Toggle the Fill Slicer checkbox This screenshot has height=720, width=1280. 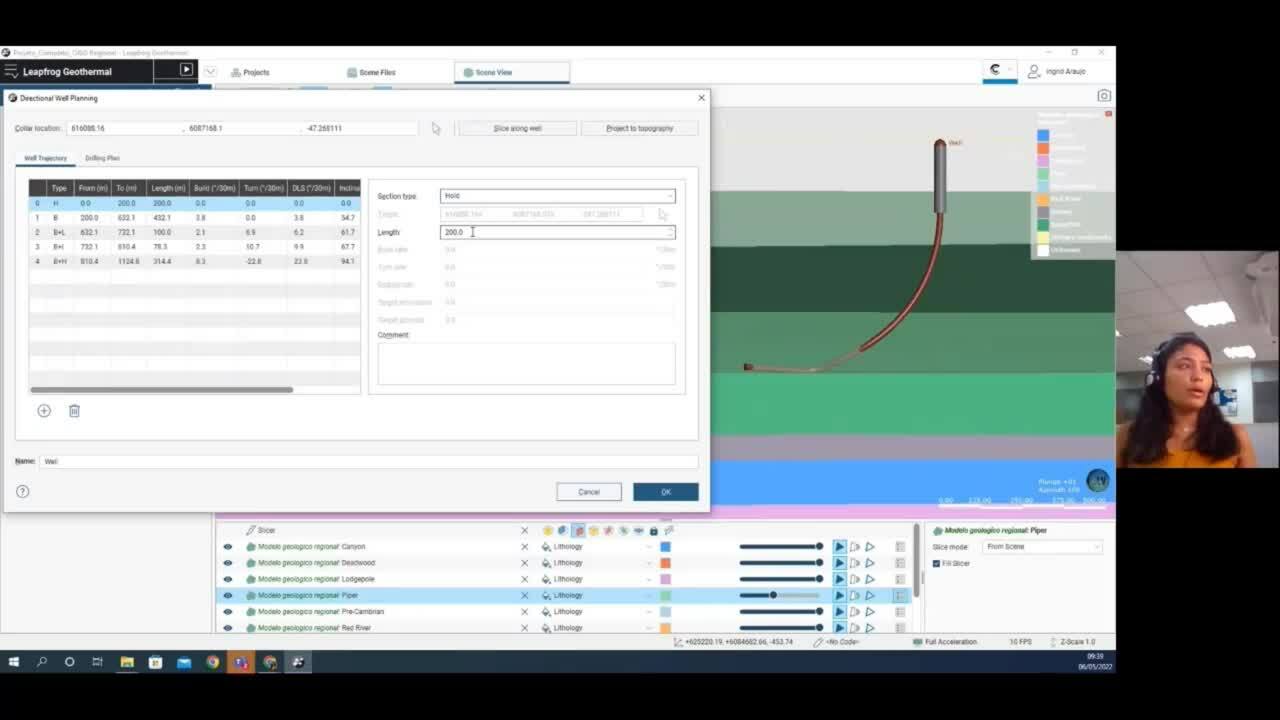936,563
